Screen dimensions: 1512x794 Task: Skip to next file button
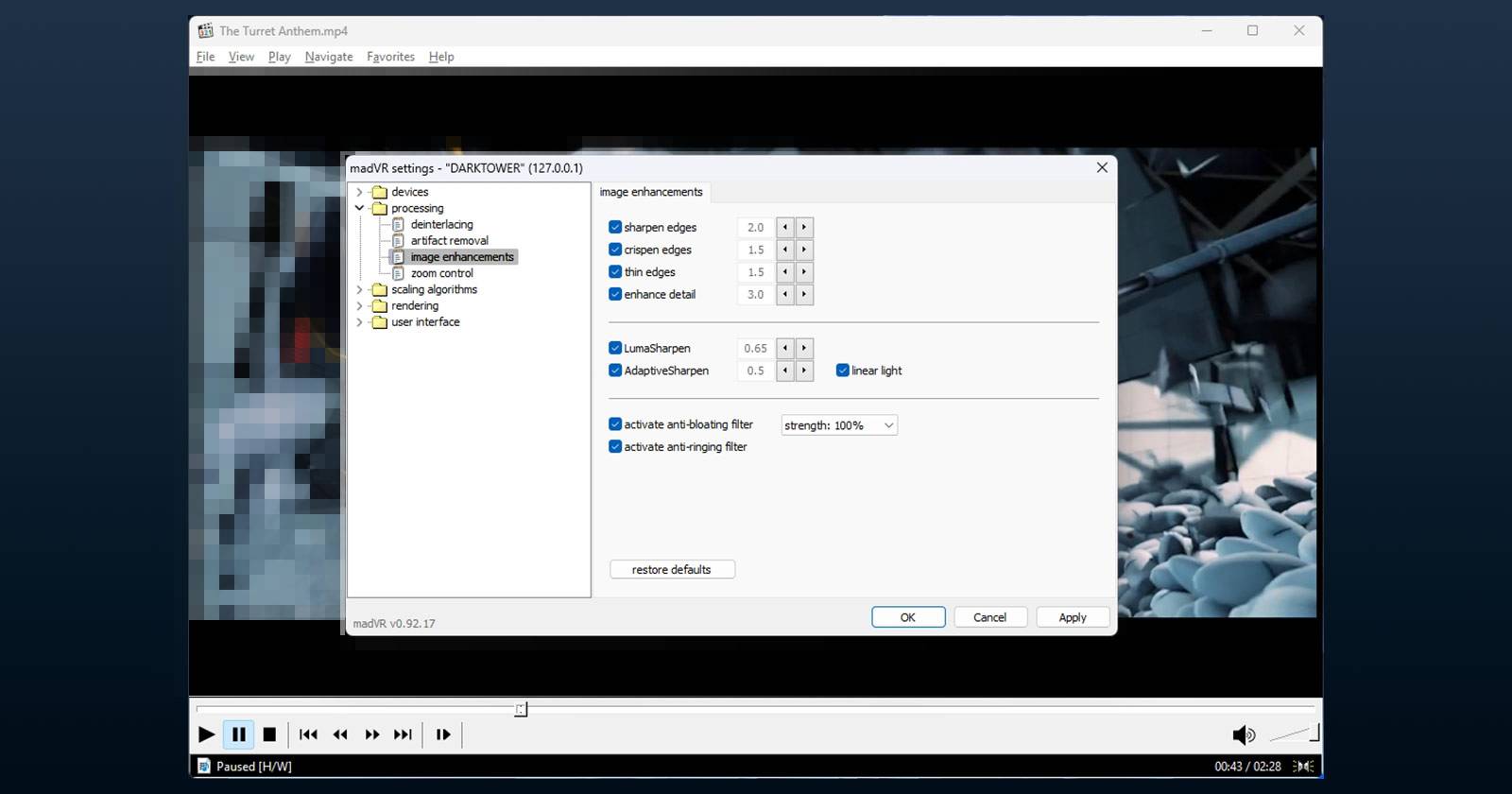[404, 734]
